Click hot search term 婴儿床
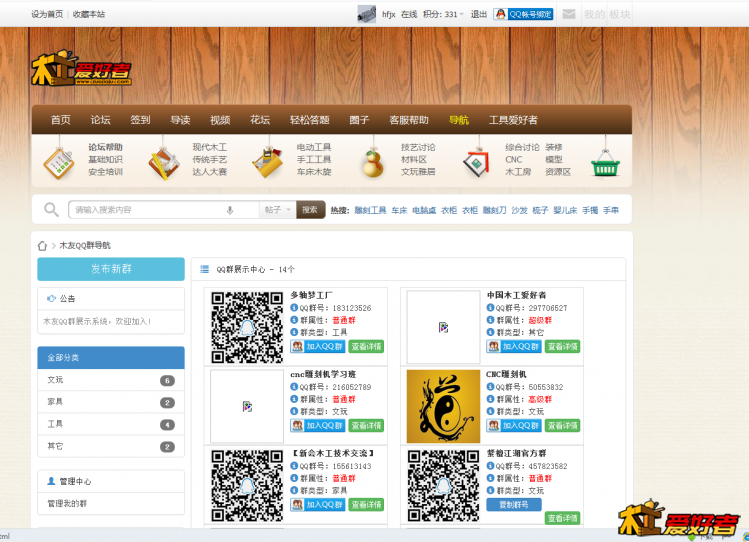The height and width of the screenshot is (542, 749). [x=565, y=210]
